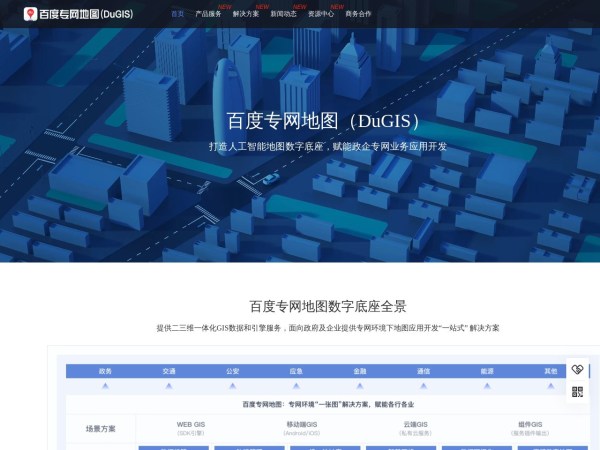Click the up arrow under 政务
This screenshot has width=600, height=450.
(x=106, y=385)
